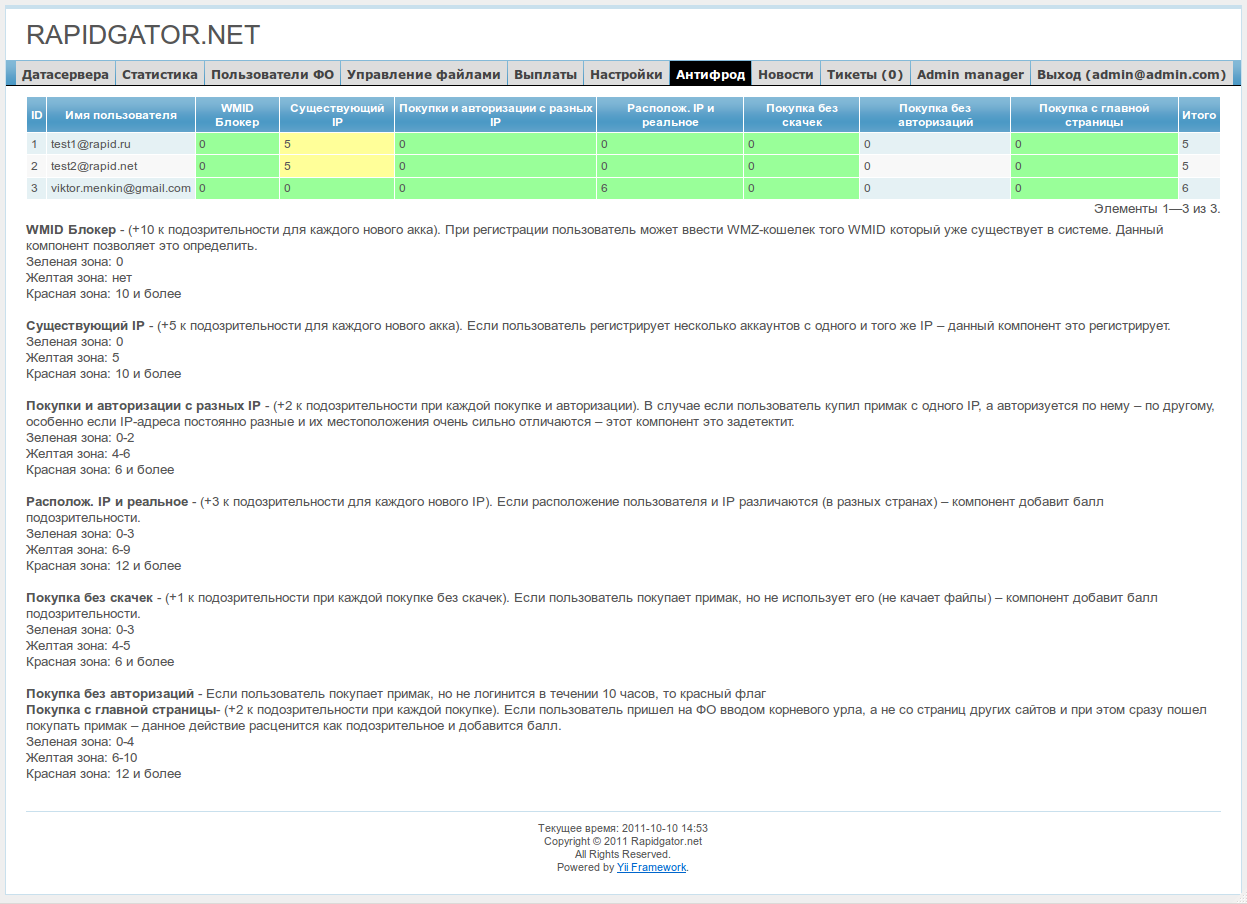The width and height of the screenshot is (1247, 904).
Task: Open the Пользователи ФО tab
Action: [x=272, y=74]
